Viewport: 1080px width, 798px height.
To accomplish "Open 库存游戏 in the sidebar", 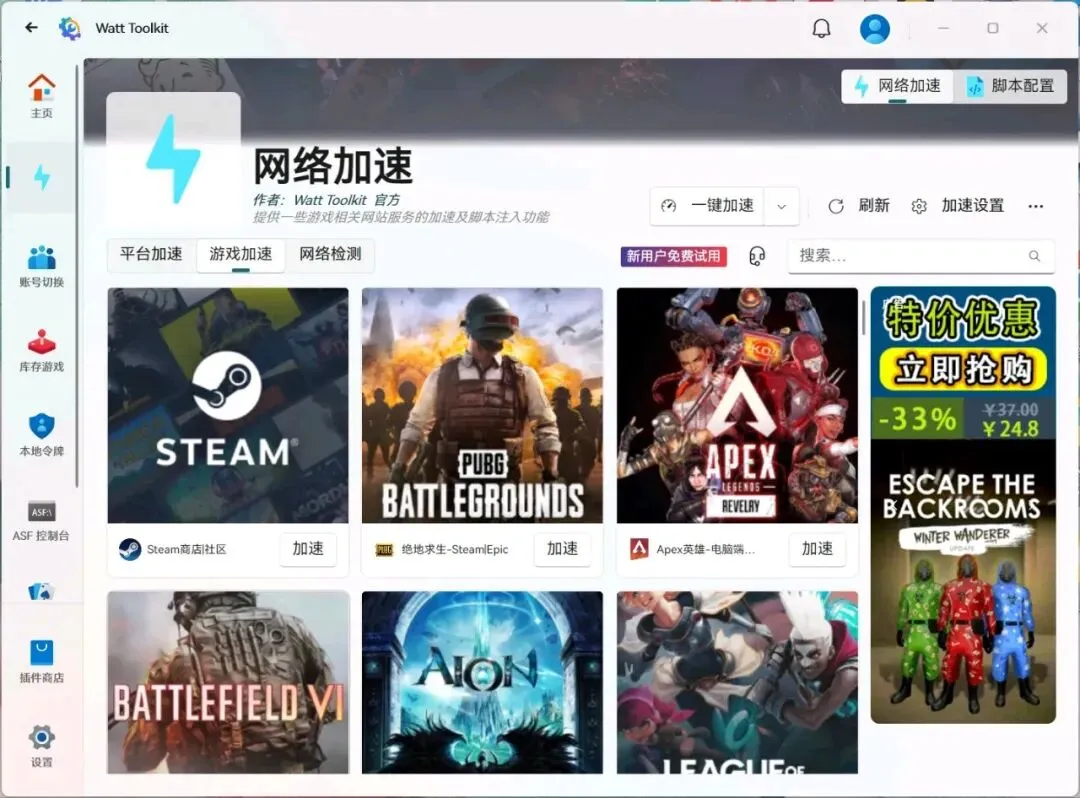I will tap(41, 350).
